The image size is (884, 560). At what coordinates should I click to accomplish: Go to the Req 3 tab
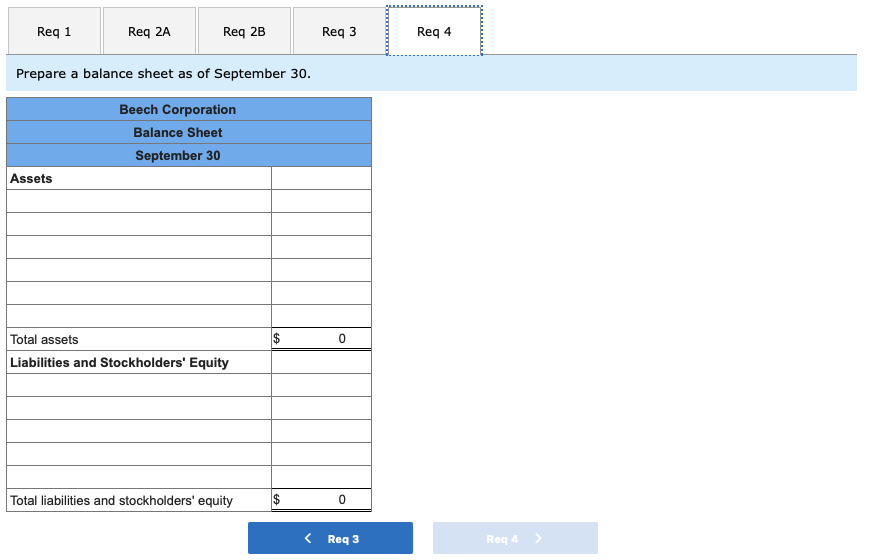[339, 32]
